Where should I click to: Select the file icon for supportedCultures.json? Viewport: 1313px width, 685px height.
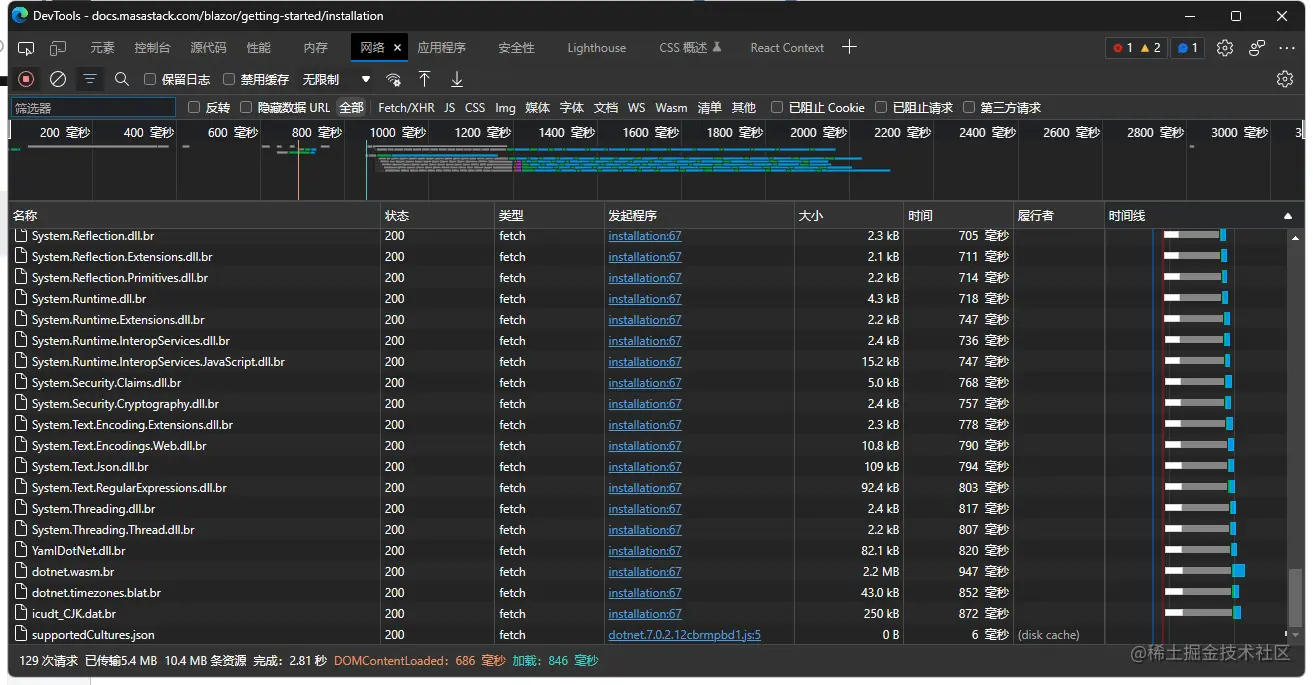coord(22,635)
